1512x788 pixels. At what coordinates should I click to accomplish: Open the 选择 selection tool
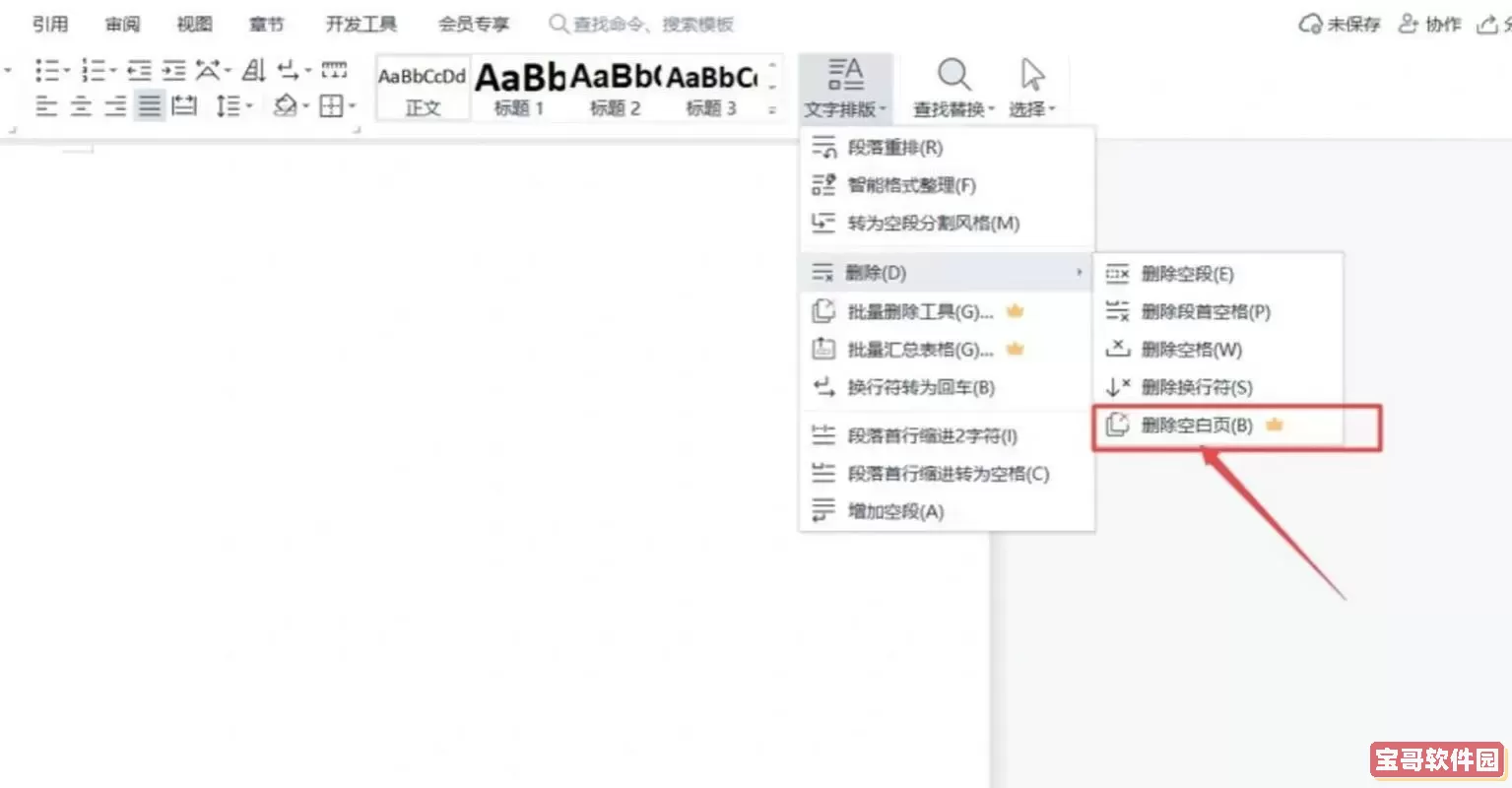[1031, 88]
